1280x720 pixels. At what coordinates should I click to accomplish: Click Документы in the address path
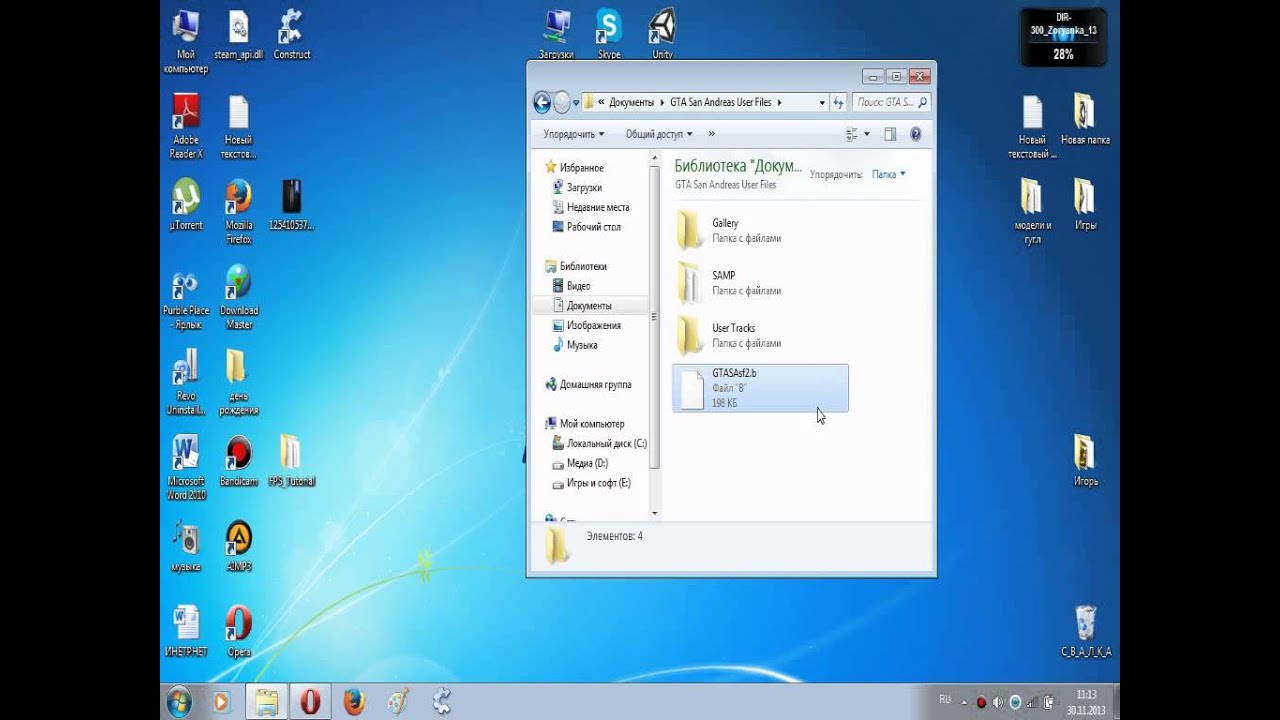tap(631, 102)
